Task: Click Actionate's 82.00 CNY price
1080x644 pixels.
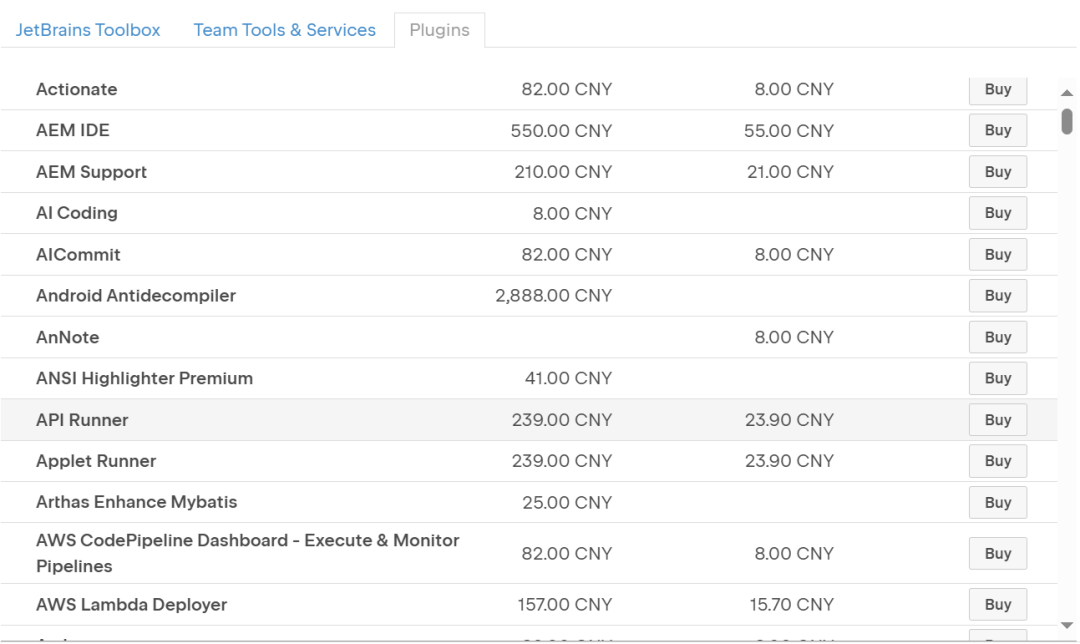Action: tap(567, 89)
